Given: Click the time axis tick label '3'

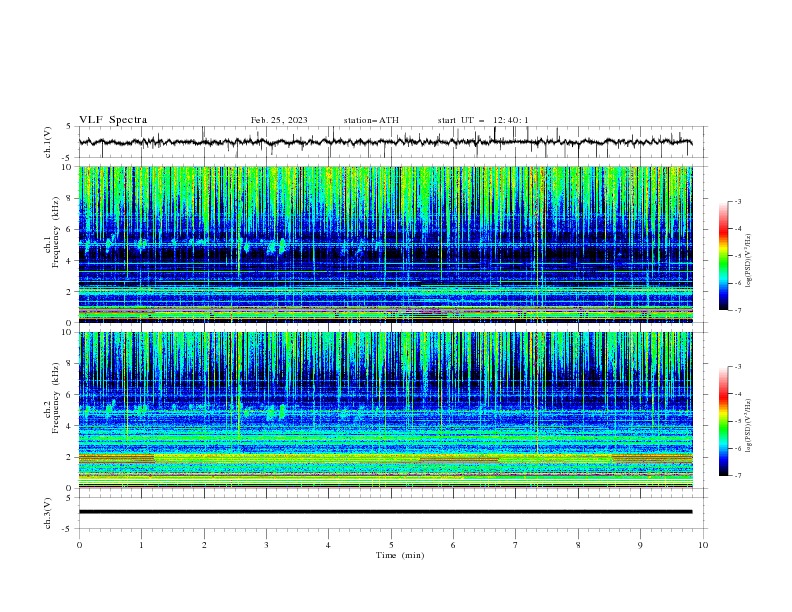Looking at the screenshot, I should pyautogui.click(x=266, y=545).
